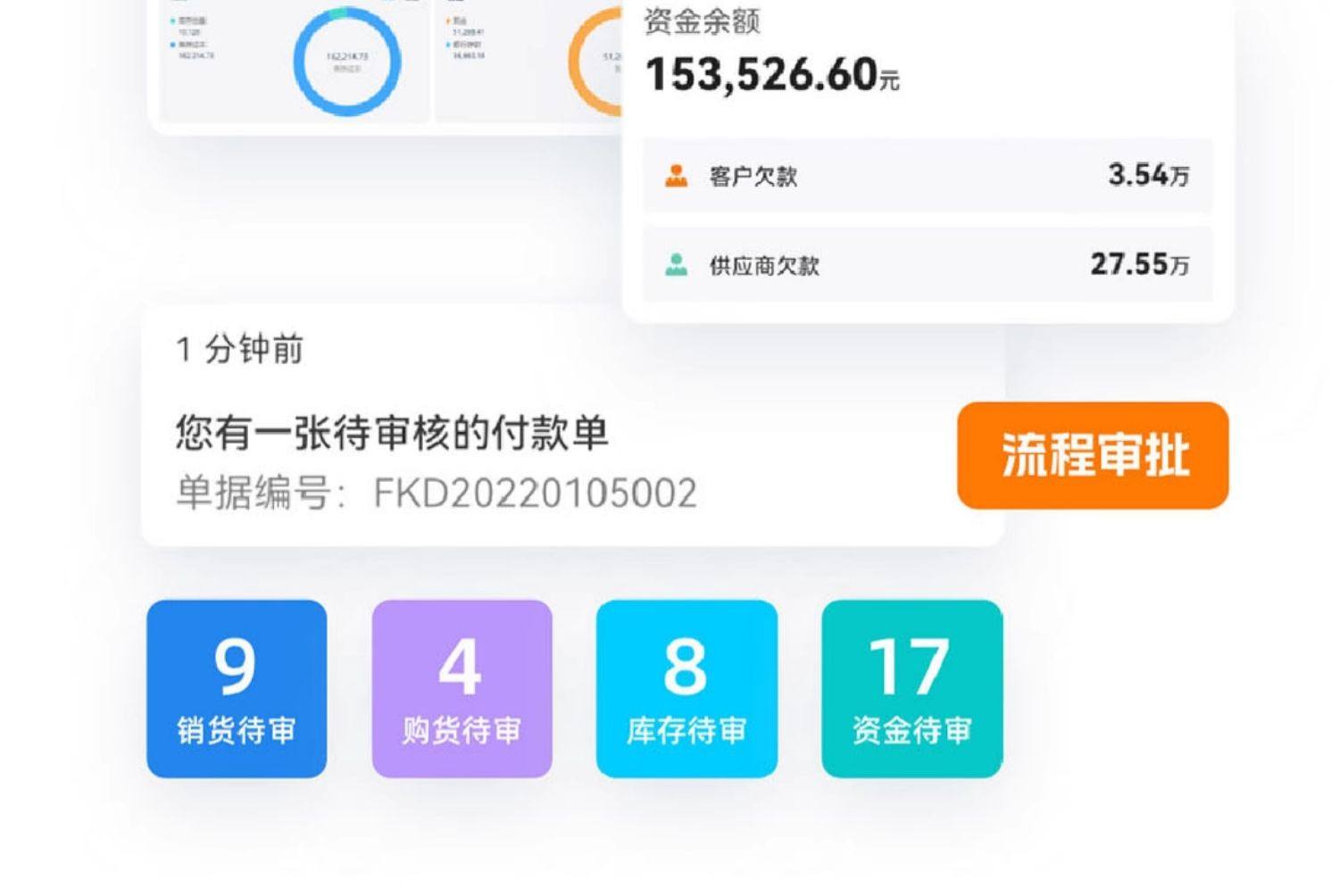The image size is (1339, 896).
Task: Open the cyan 库存待审 tile
Action: click(686, 689)
